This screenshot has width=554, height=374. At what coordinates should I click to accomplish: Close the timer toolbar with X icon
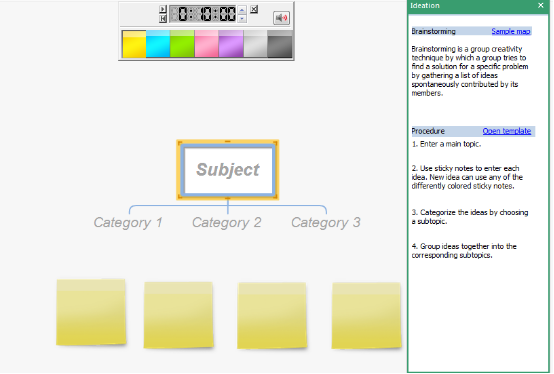click(254, 9)
